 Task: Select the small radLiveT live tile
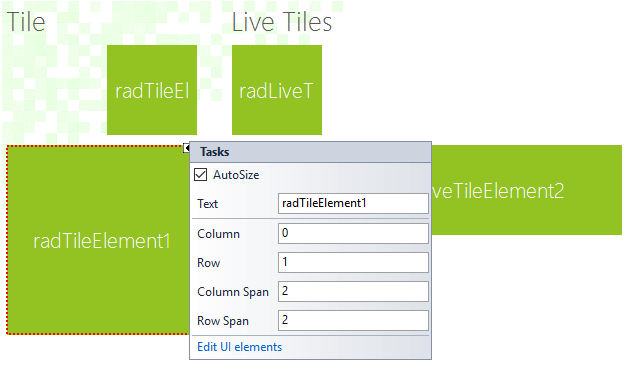(277, 90)
